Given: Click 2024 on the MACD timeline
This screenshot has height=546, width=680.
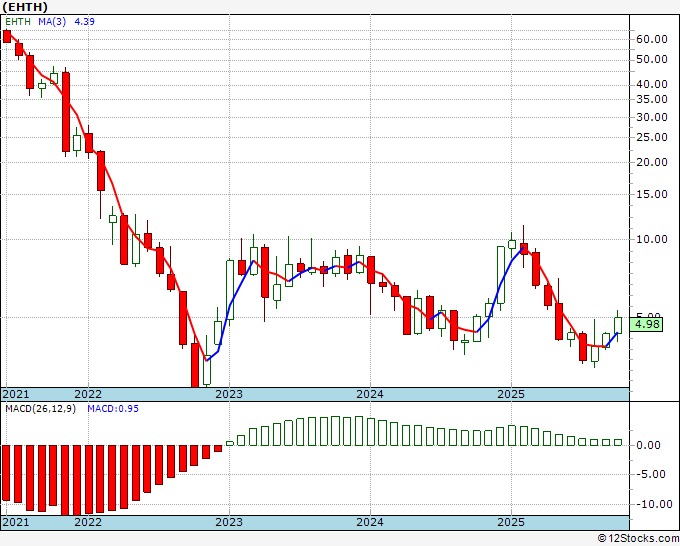Looking at the screenshot, I should [370, 522].
